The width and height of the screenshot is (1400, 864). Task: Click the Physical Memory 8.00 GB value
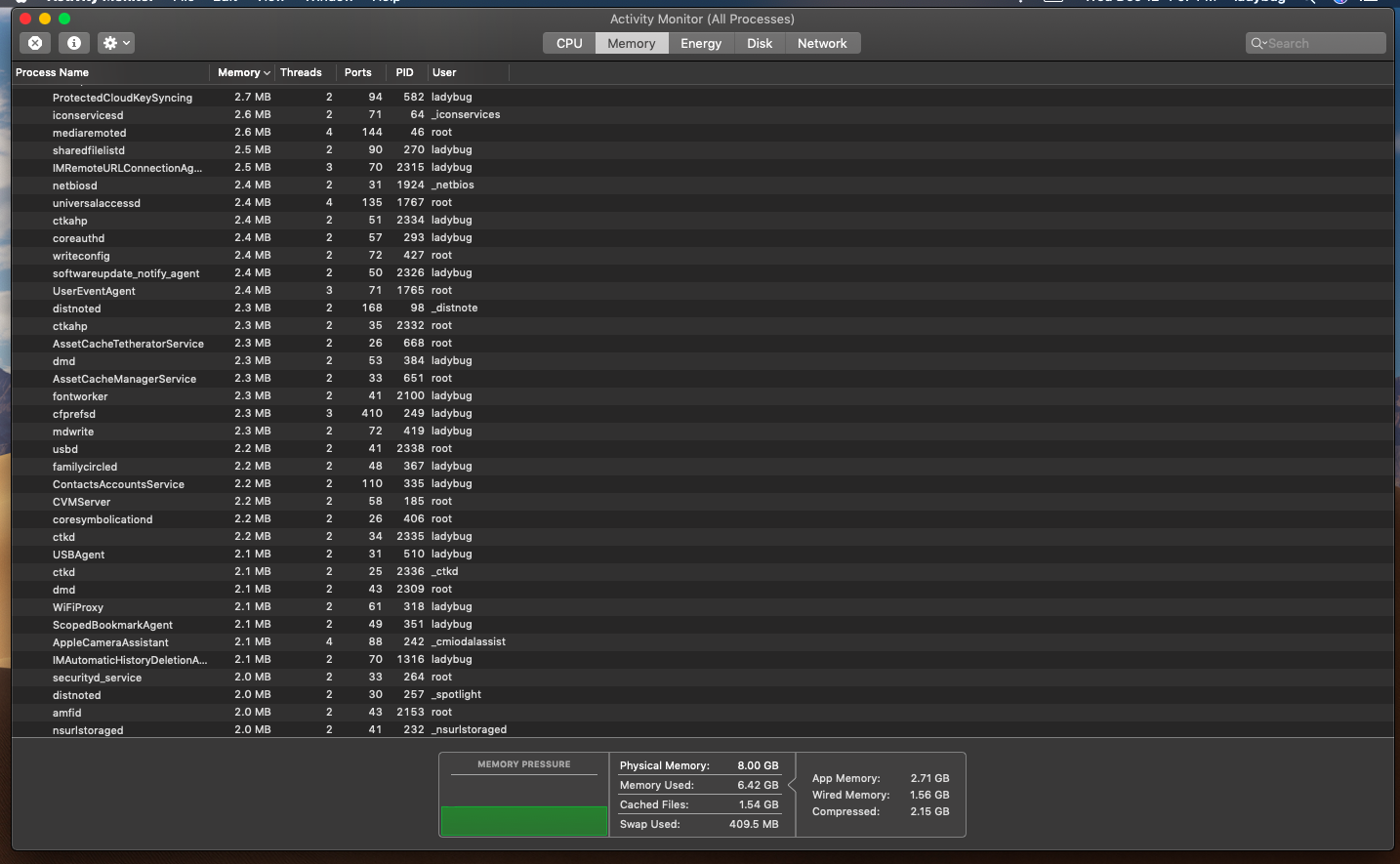point(758,765)
